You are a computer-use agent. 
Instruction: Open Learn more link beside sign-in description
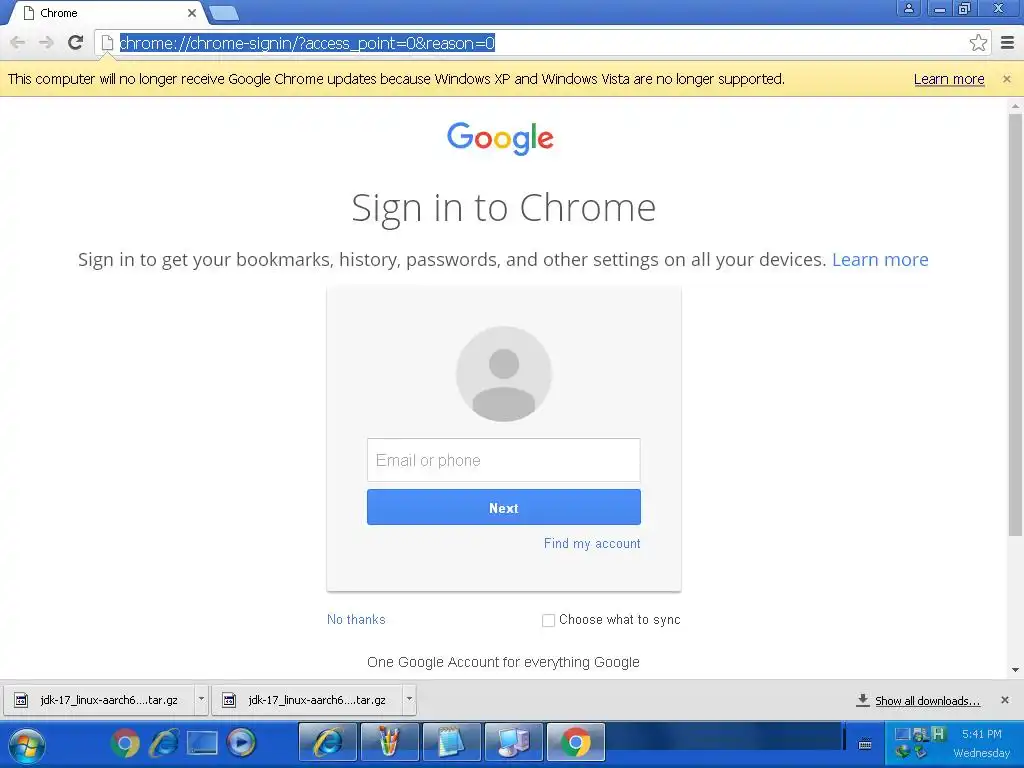(x=880, y=259)
